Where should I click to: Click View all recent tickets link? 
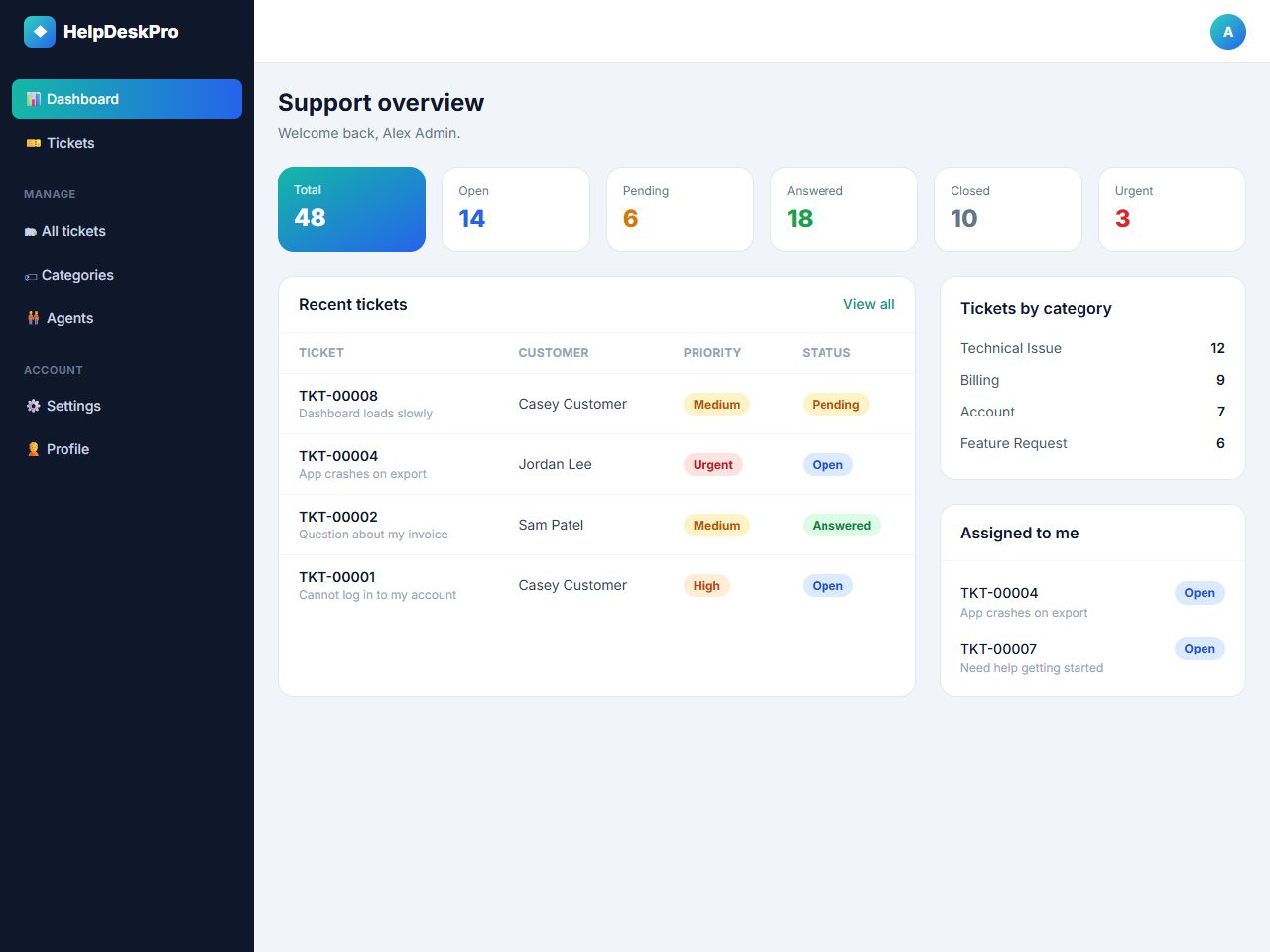[869, 304]
